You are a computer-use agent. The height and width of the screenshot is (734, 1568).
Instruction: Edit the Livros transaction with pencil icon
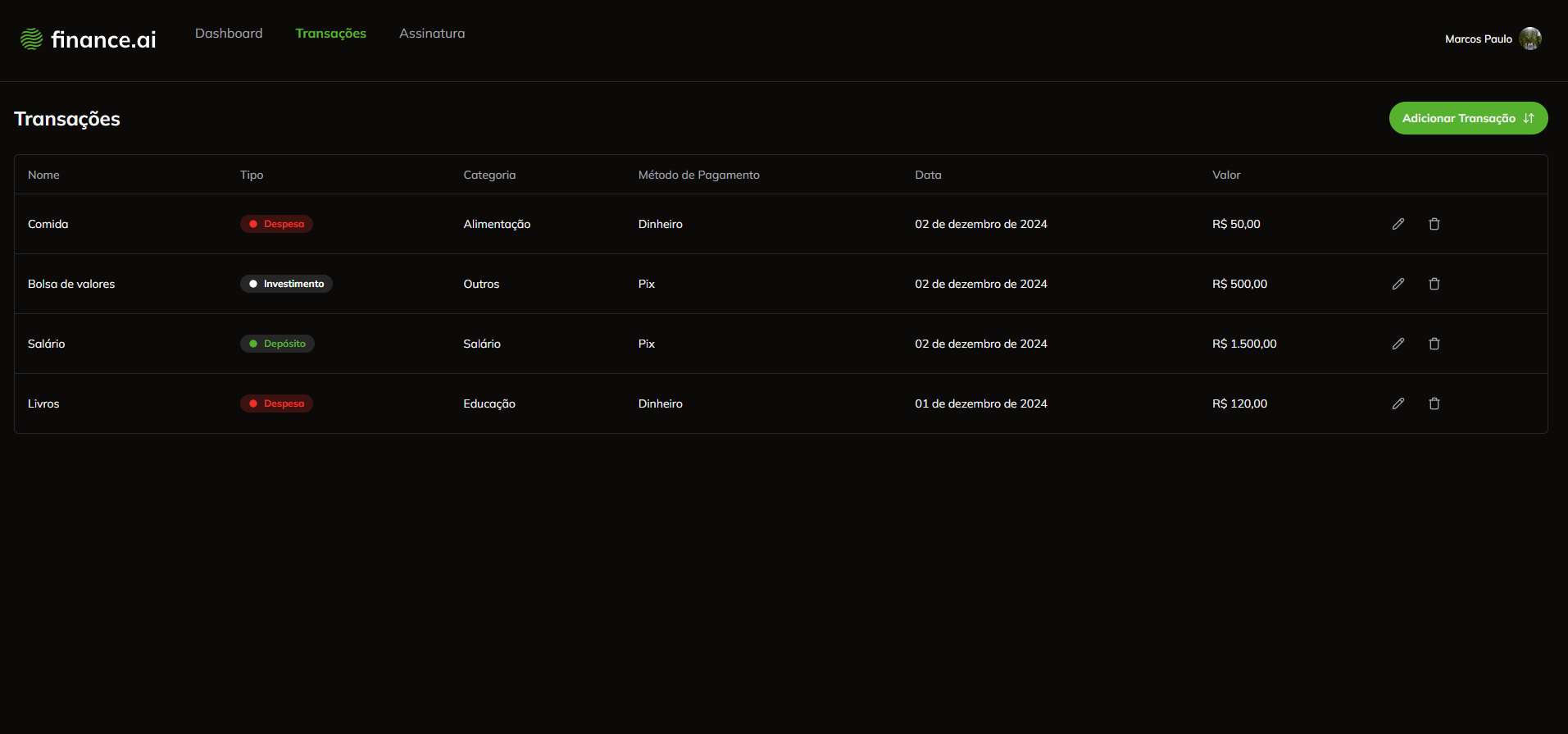pyautogui.click(x=1398, y=403)
